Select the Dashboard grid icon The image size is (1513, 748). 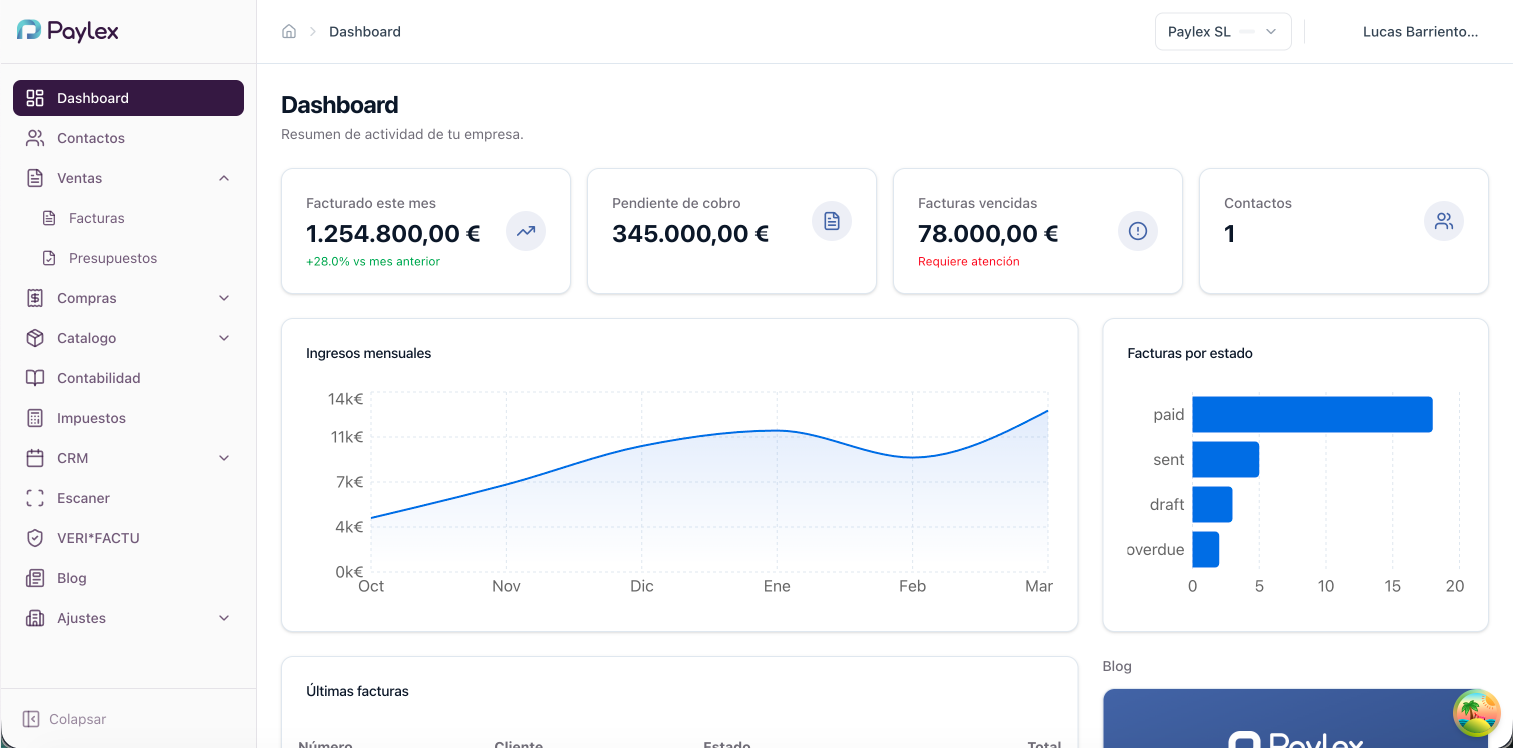pyautogui.click(x=36, y=98)
